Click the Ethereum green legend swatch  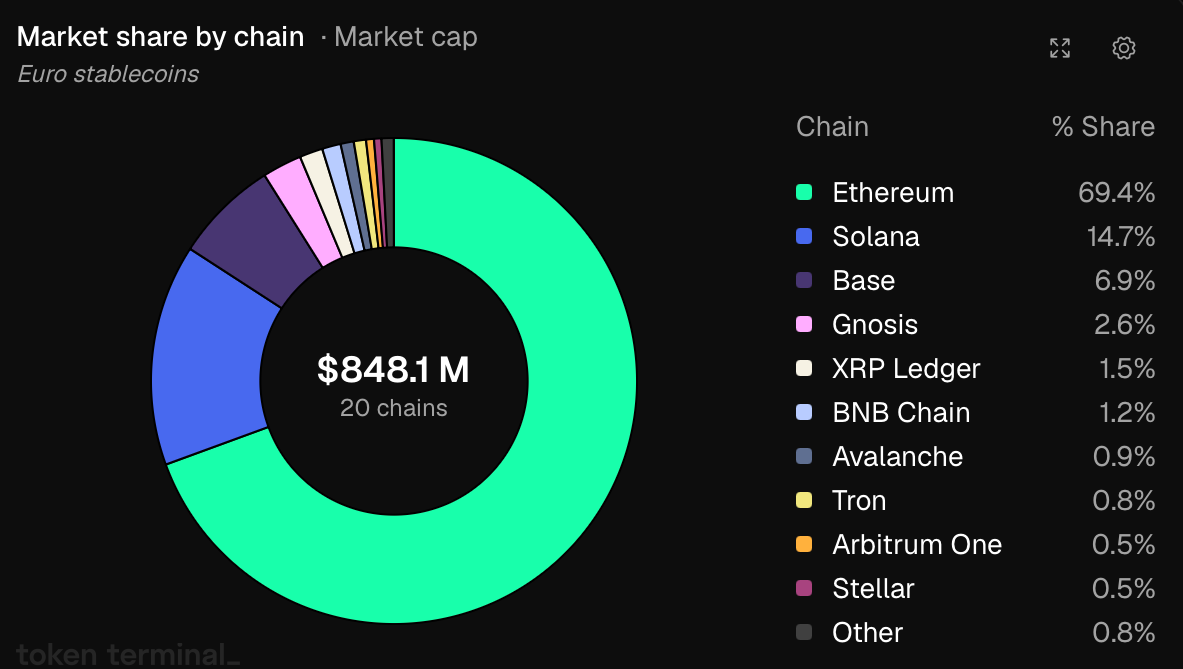click(804, 192)
